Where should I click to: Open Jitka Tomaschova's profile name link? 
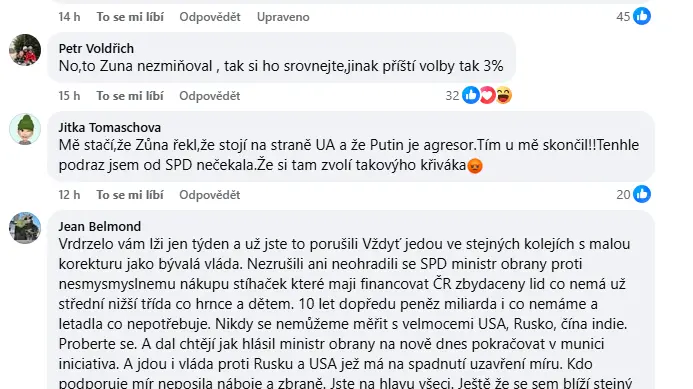tap(110, 127)
